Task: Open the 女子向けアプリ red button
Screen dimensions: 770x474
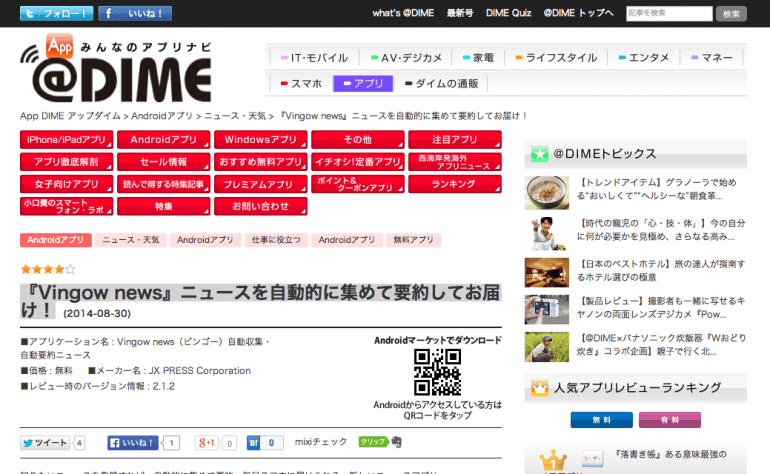Action: (x=66, y=184)
